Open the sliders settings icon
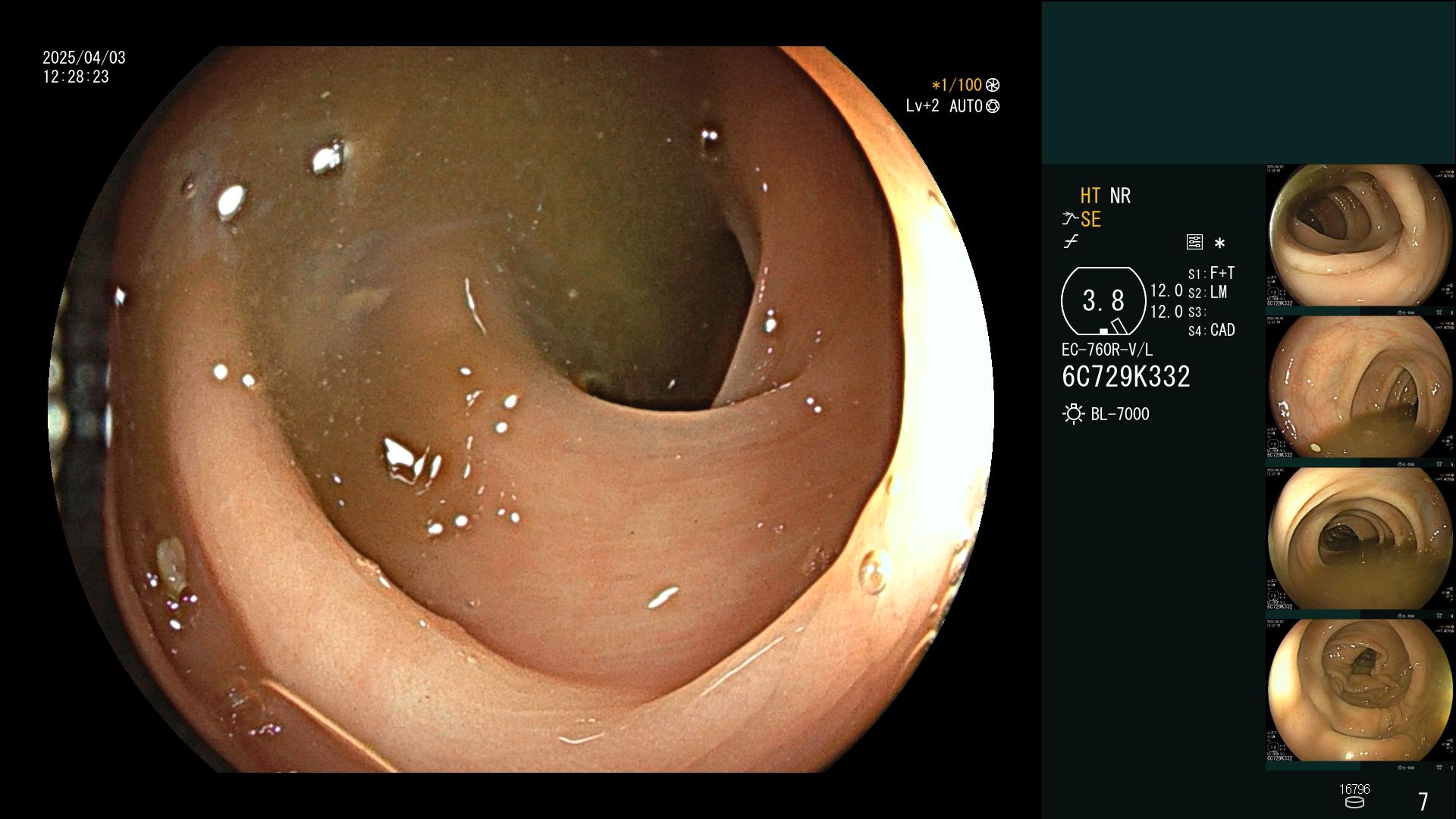1456x819 pixels. pos(1194,242)
